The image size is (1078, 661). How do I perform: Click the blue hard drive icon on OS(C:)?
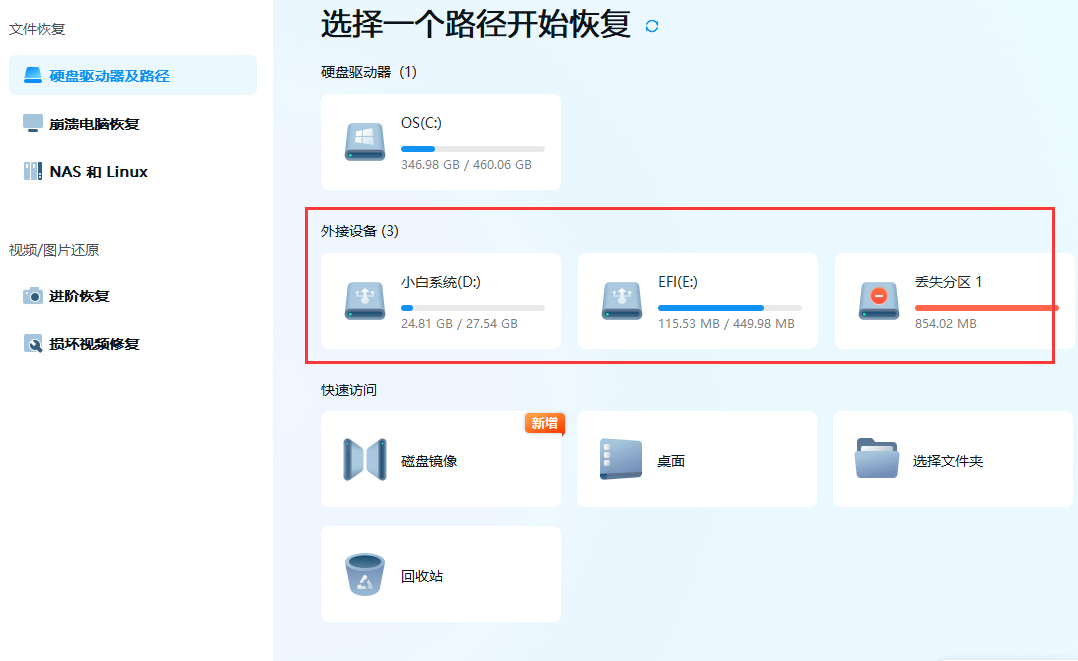[364, 141]
